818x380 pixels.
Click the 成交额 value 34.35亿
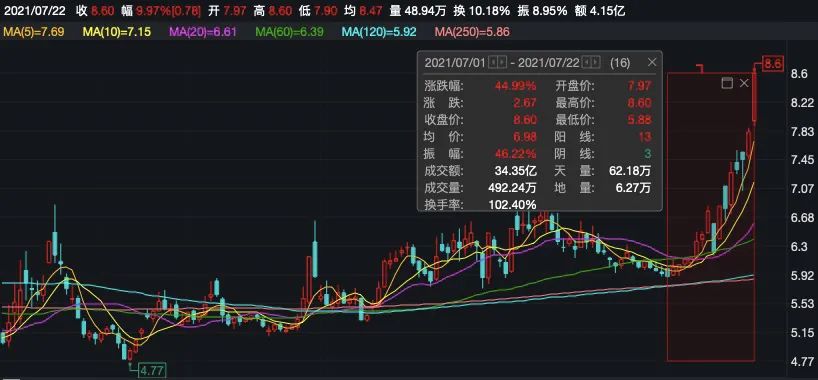[x=516, y=171]
